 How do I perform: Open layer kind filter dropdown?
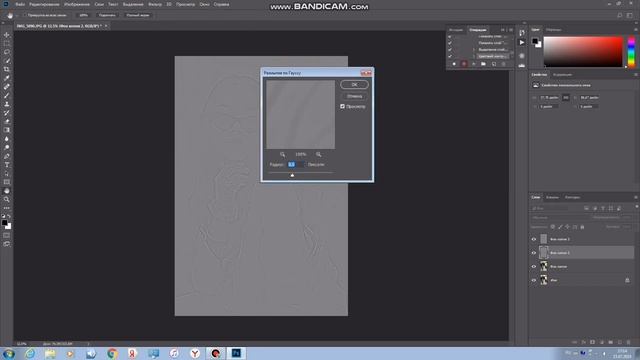(549, 208)
